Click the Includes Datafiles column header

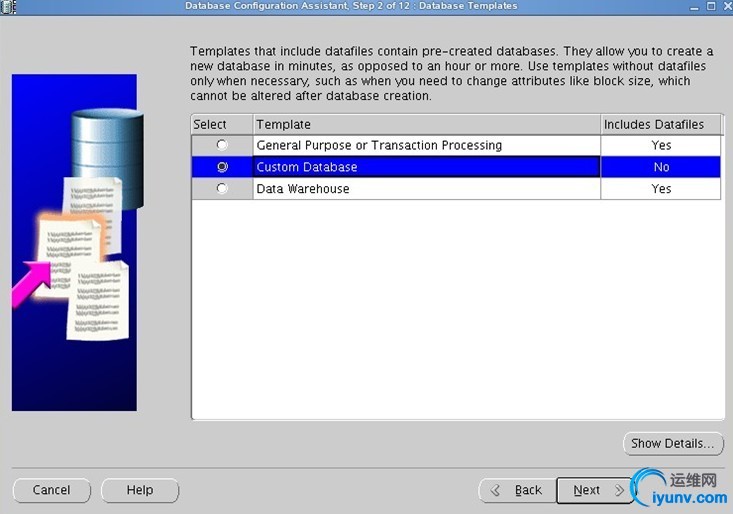[661, 125]
